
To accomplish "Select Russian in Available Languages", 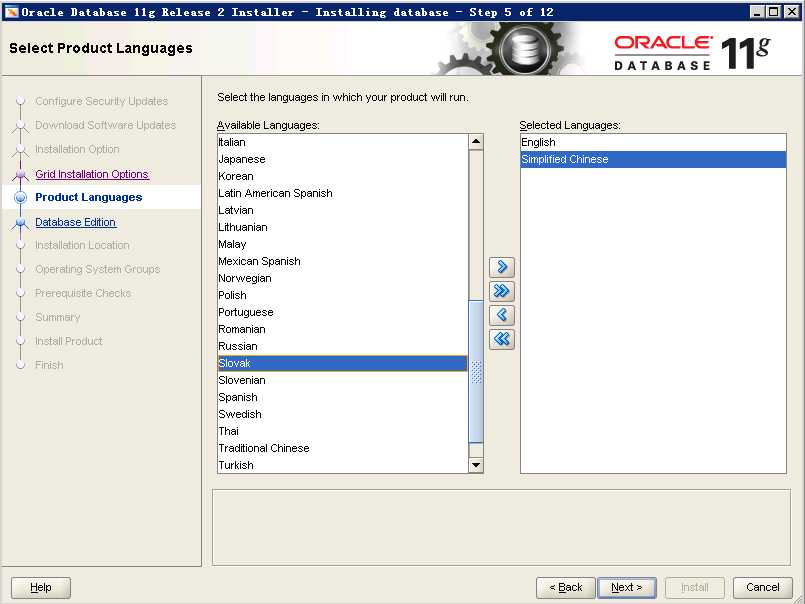I will pos(342,346).
